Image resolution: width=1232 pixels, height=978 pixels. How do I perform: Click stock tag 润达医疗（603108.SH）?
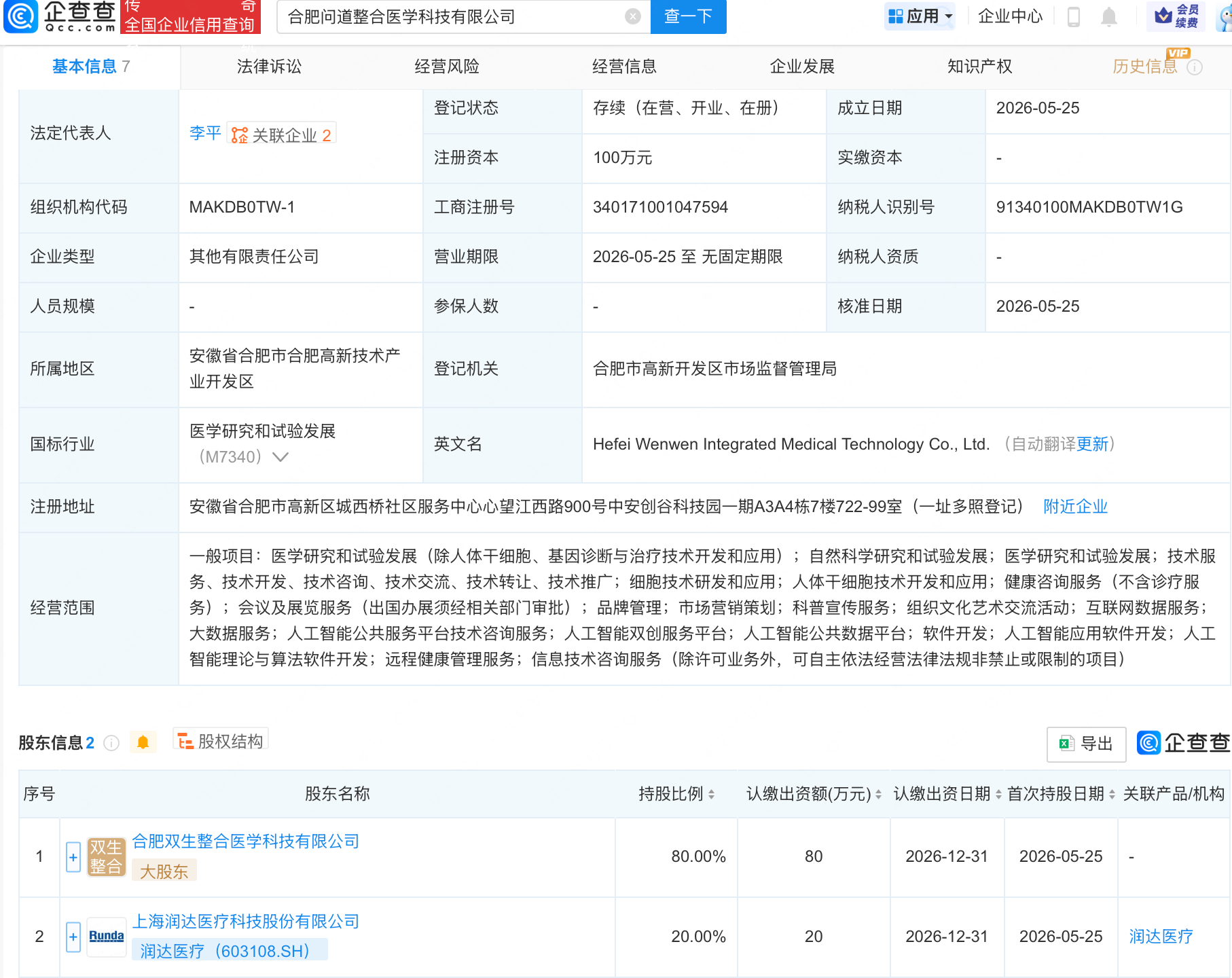point(230,951)
